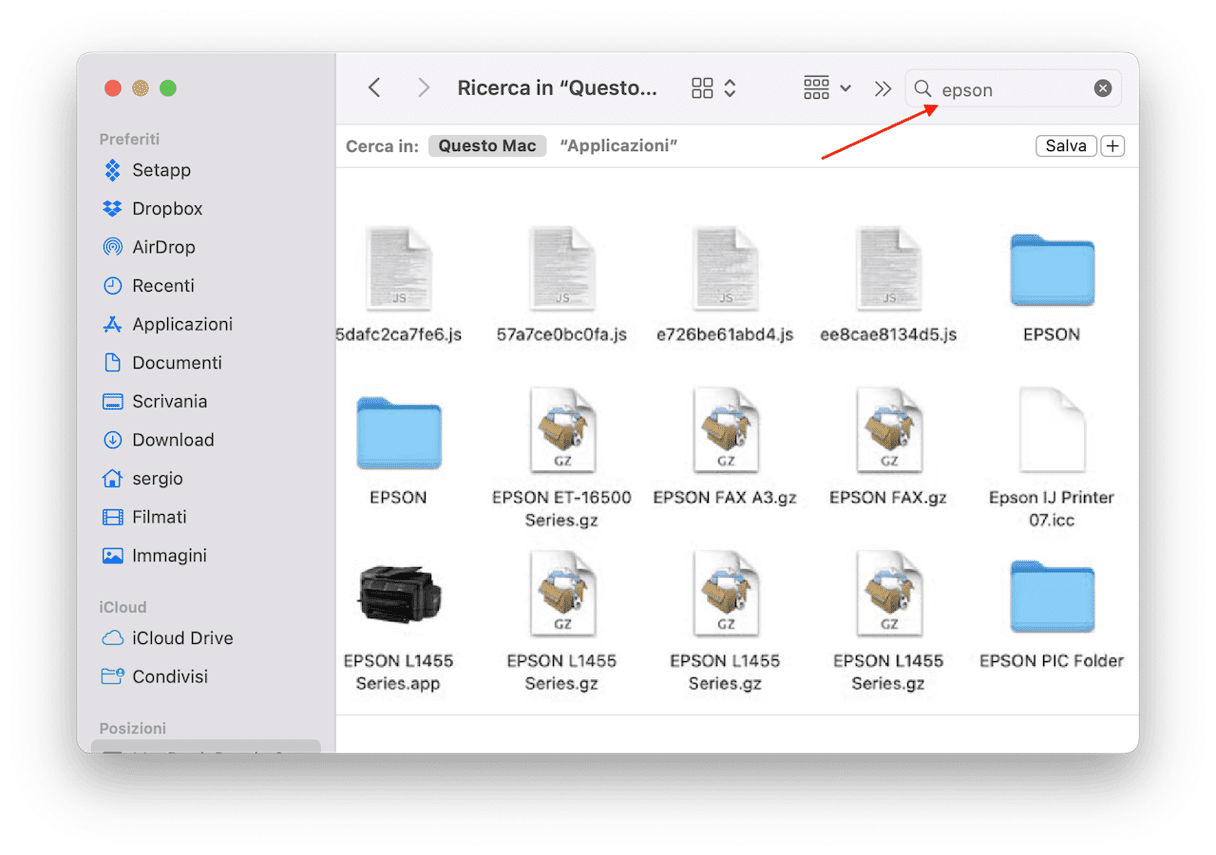This screenshot has height=855, width=1216.
Task: Click the back navigation arrow
Action: (x=374, y=88)
